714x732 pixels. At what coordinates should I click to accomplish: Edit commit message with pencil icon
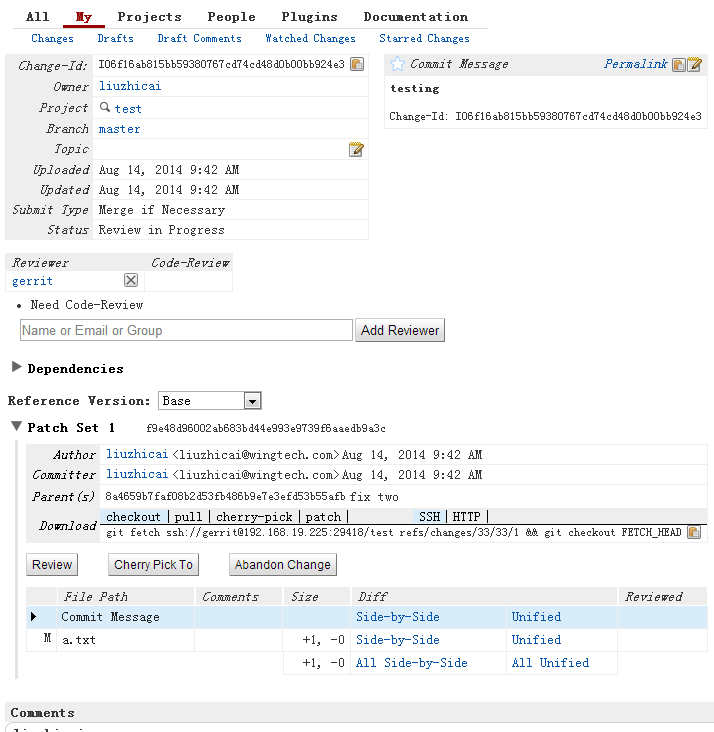click(695, 65)
